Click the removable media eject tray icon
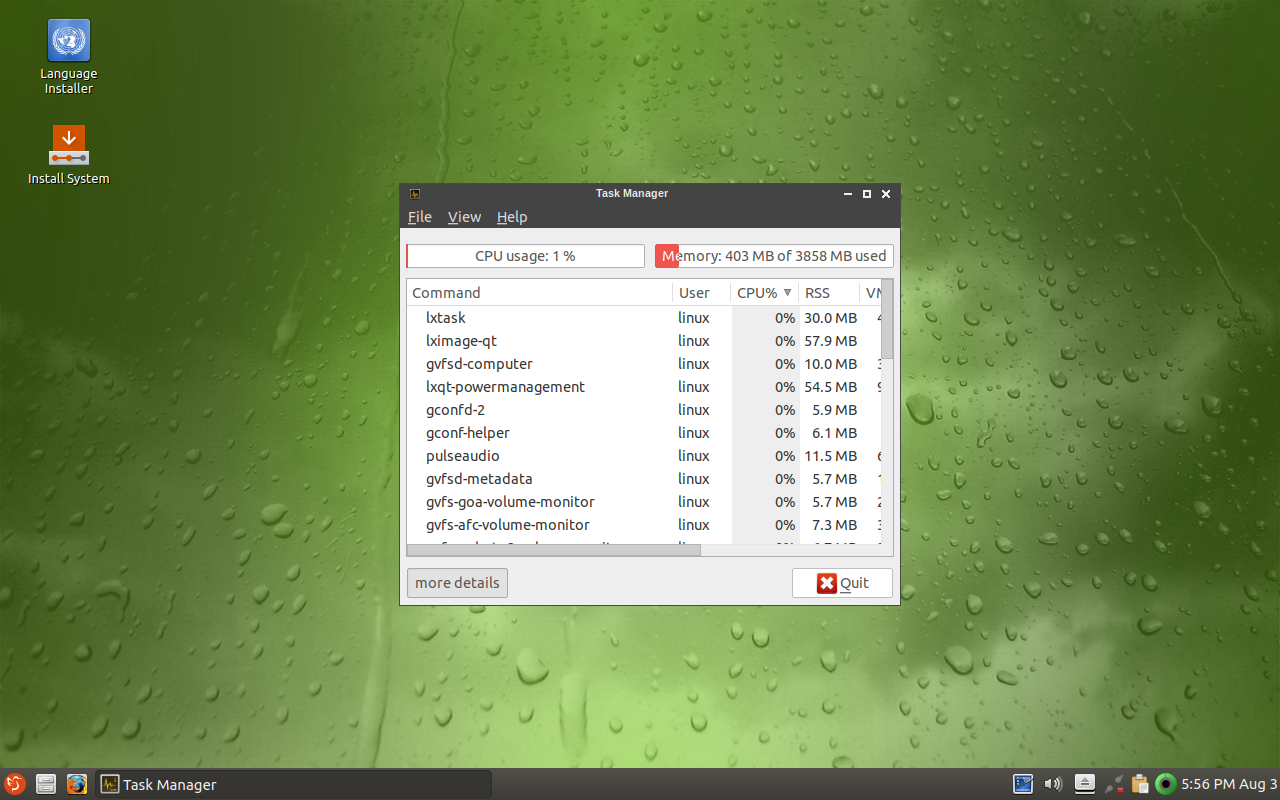This screenshot has width=1280, height=800. click(x=1085, y=784)
